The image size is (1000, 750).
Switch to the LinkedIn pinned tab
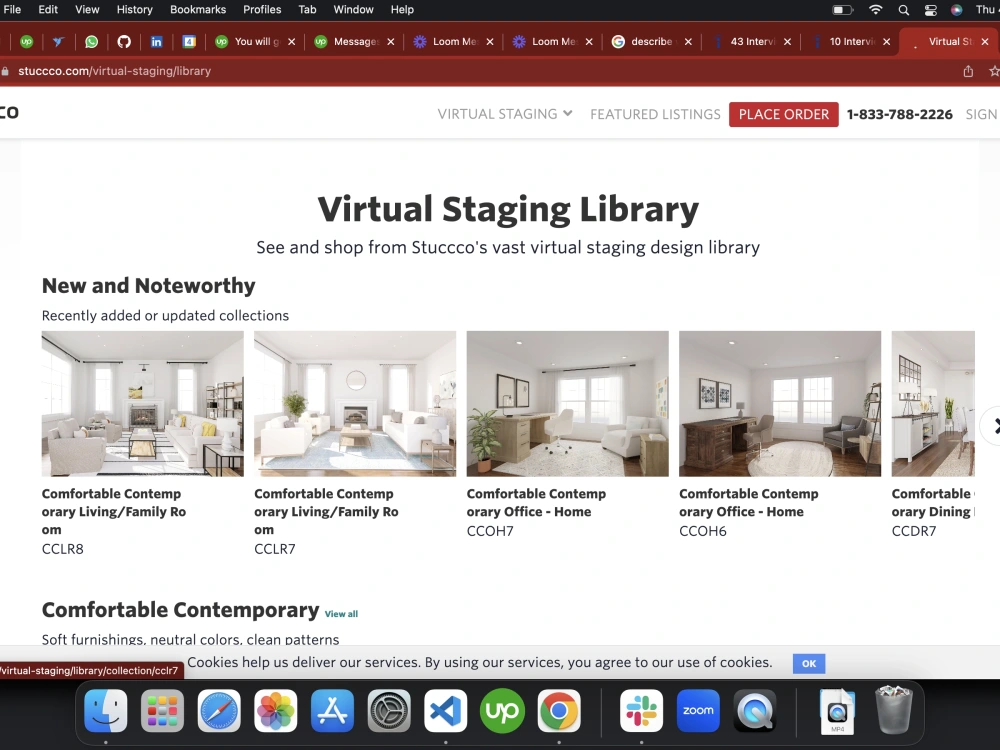(x=156, y=41)
